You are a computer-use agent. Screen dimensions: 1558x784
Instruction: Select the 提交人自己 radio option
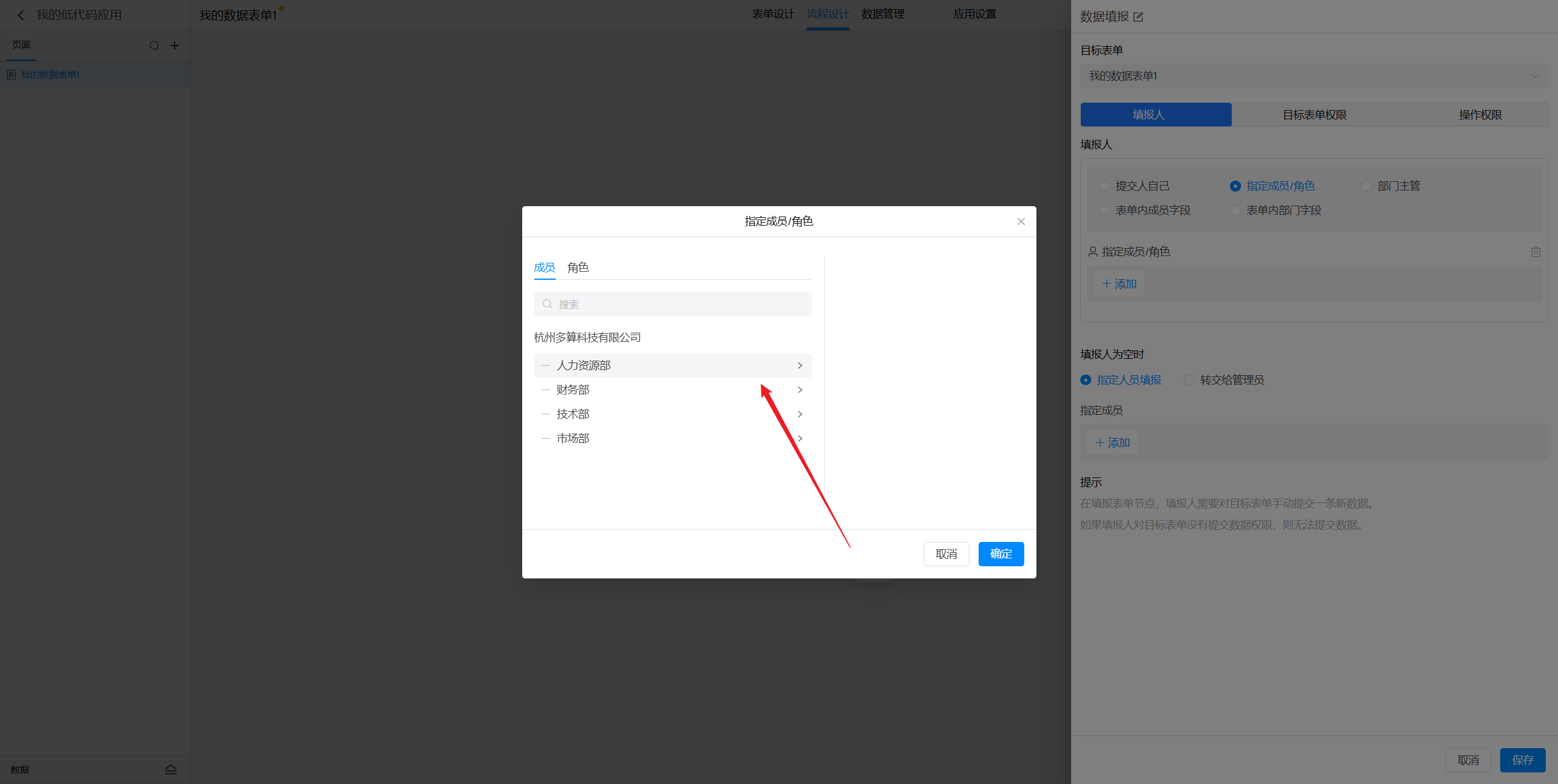pyautogui.click(x=1105, y=186)
